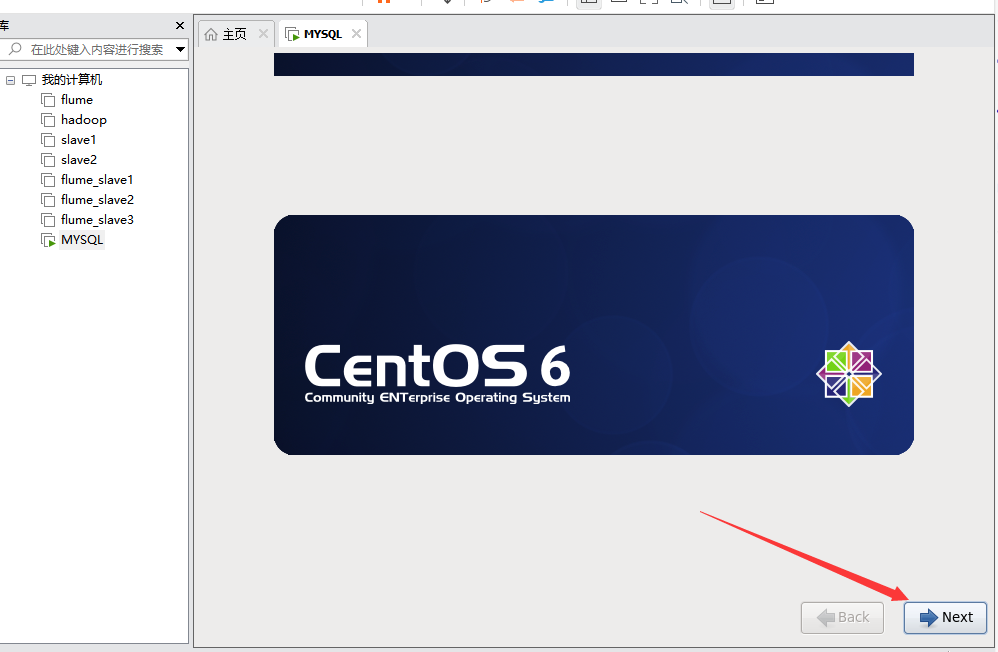Select the slave1 virtual machine
998x652 pixels.
78,139
